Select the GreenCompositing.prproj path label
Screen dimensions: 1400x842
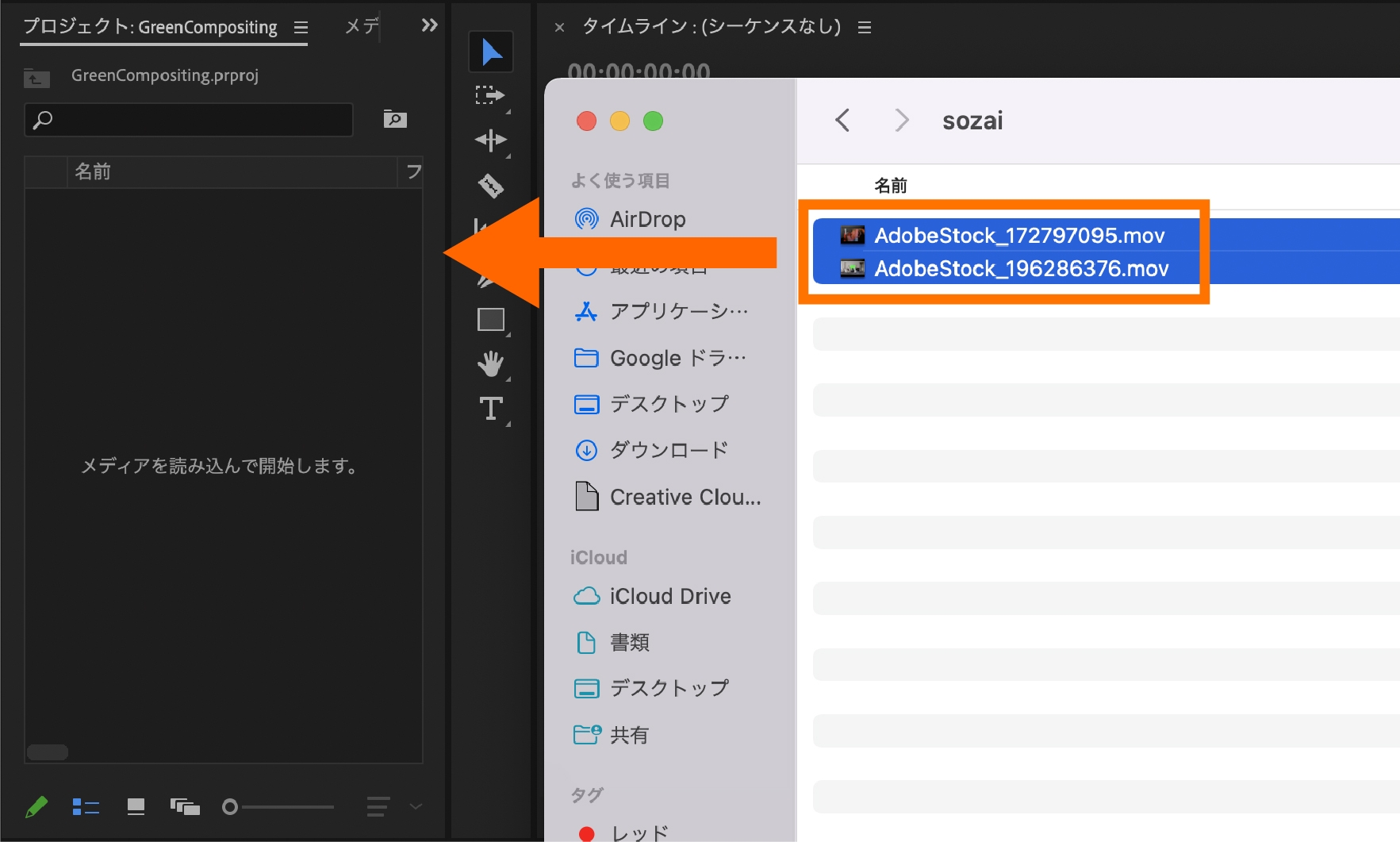(x=165, y=75)
